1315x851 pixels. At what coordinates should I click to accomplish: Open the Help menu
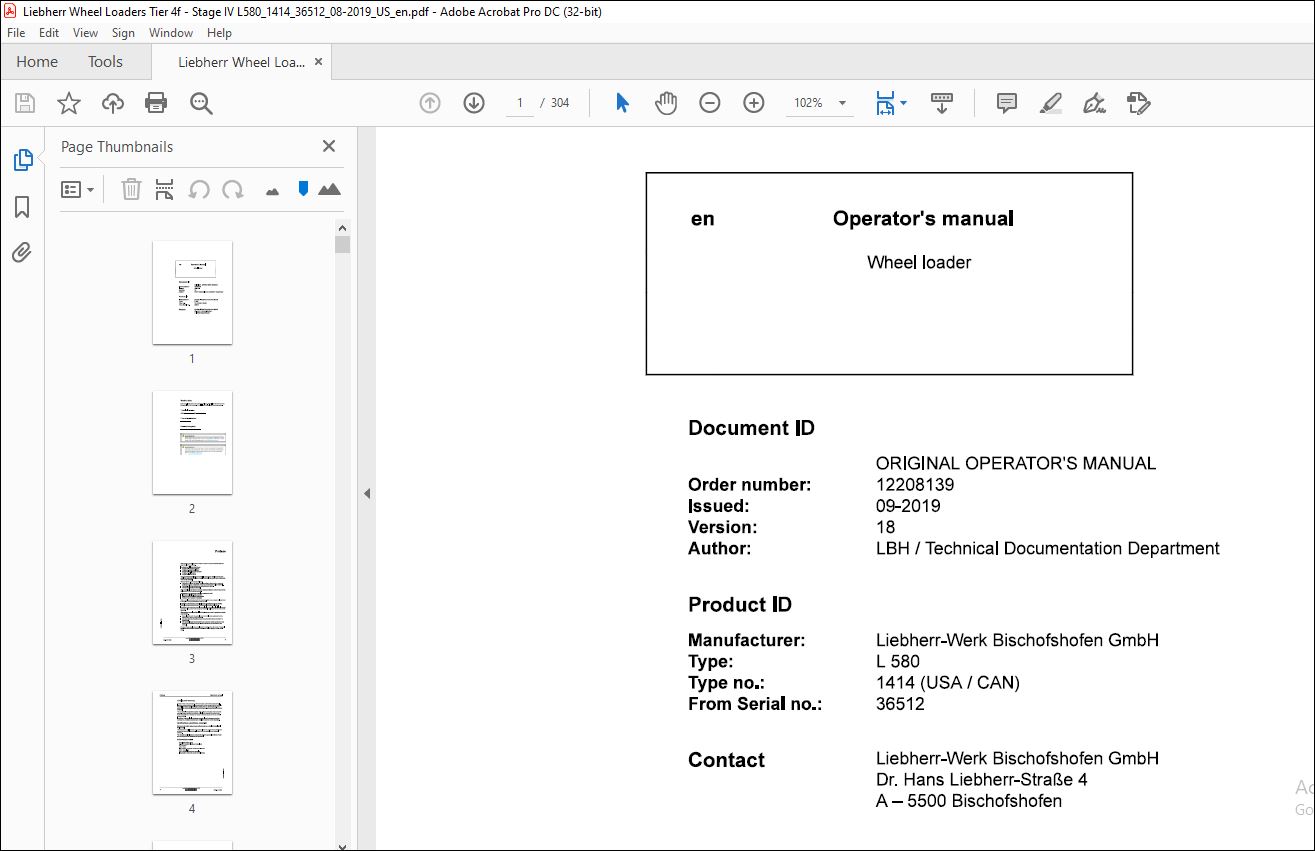[219, 33]
